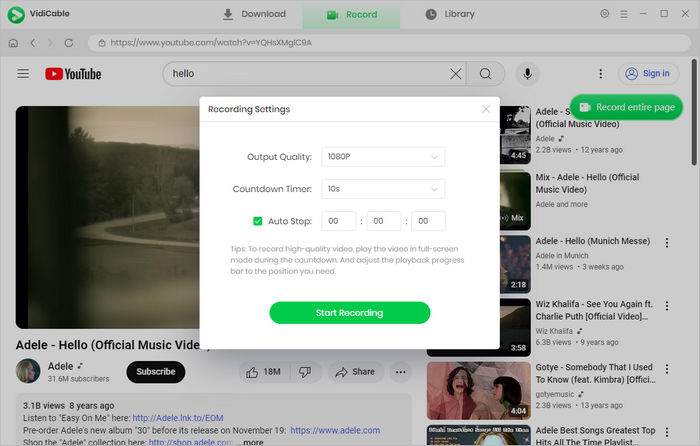700x446 pixels.
Task: Sign in to YouTube
Action: pyautogui.click(x=648, y=74)
